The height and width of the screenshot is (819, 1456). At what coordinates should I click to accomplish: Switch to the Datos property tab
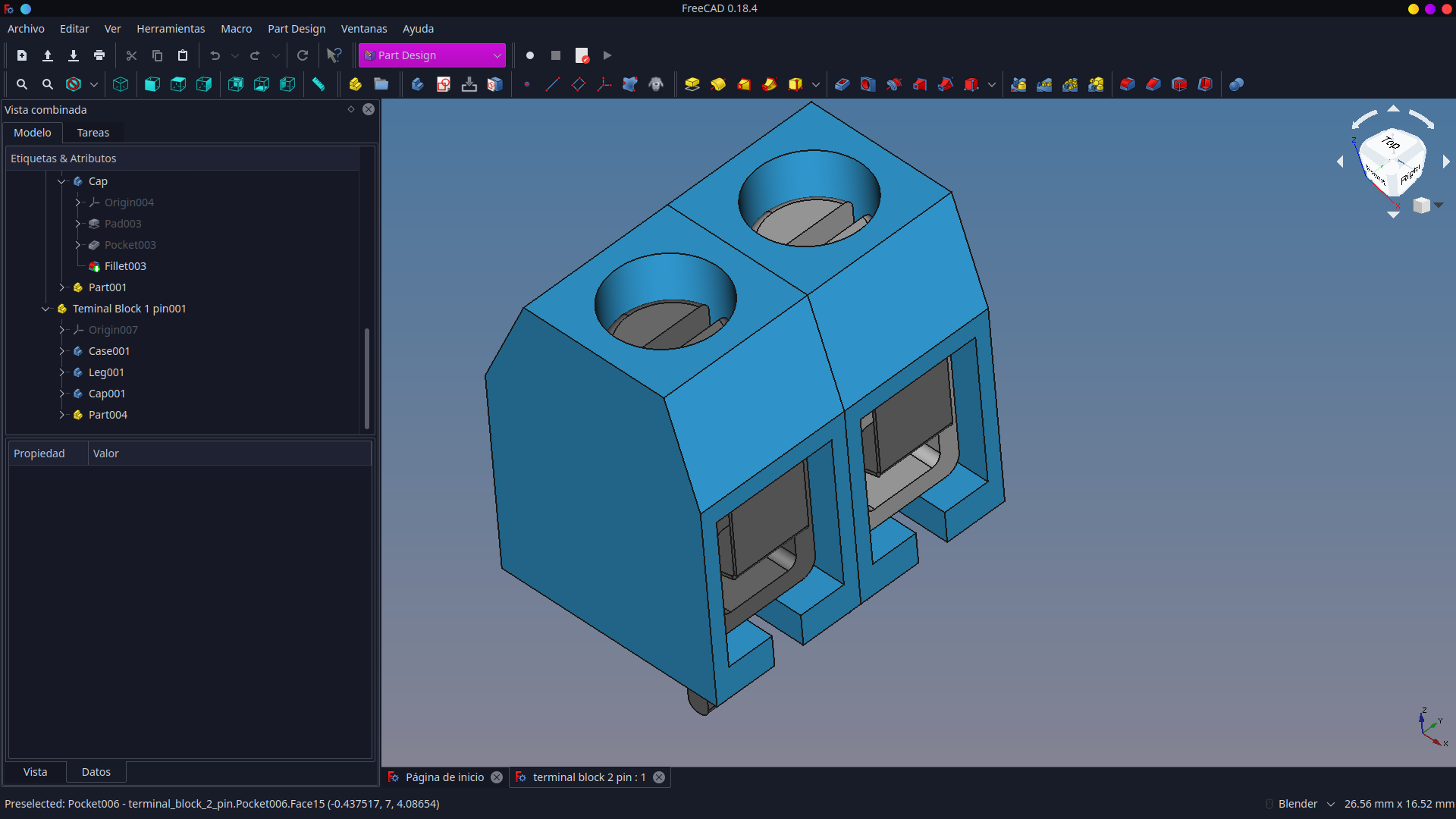click(x=96, y=772)
